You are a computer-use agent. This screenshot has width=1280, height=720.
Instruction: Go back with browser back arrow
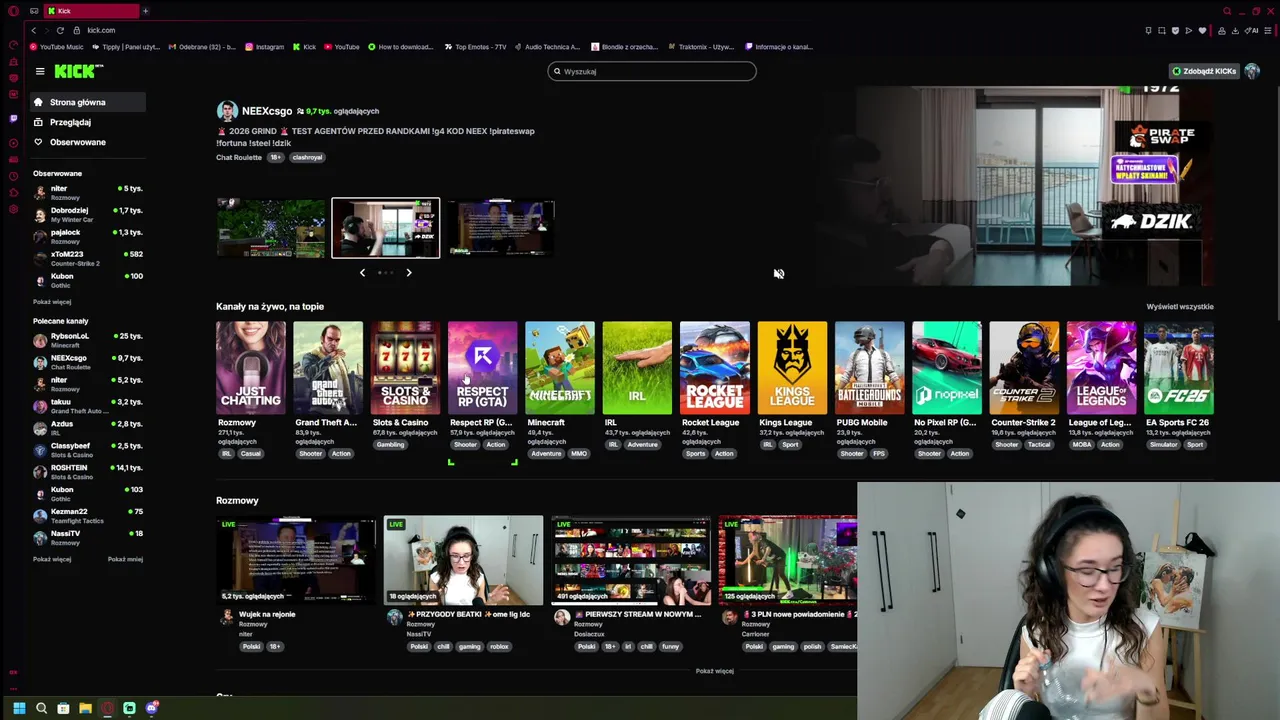point(33,30)
